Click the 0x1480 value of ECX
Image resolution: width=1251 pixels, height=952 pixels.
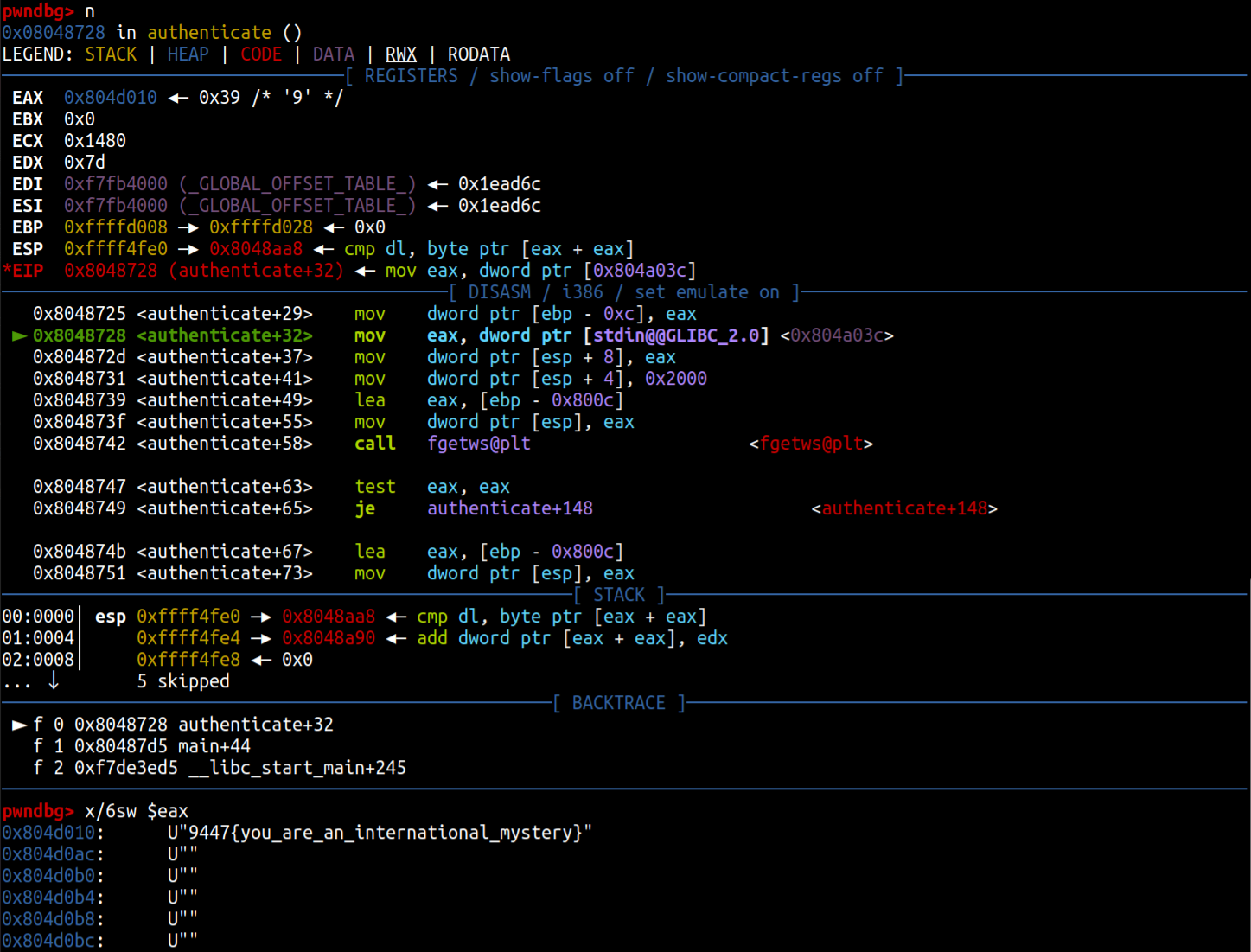click(95, 141)
